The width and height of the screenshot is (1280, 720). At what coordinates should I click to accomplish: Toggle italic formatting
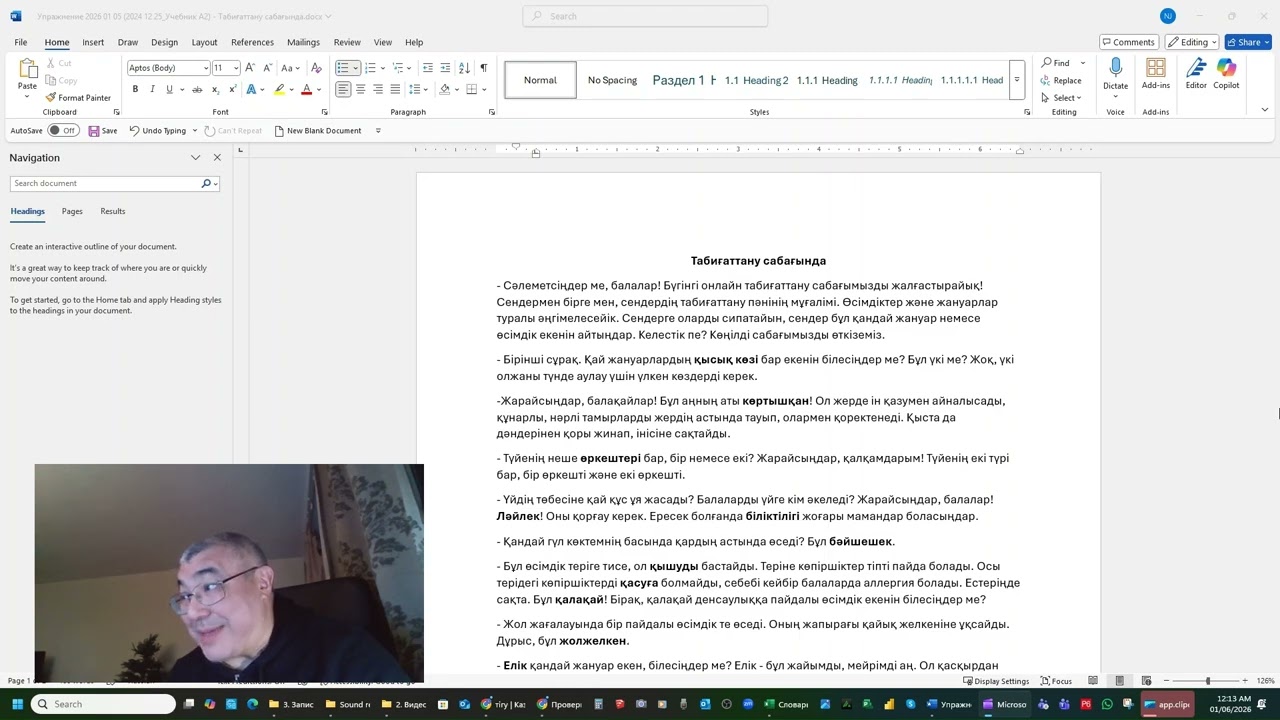(152, 89)
